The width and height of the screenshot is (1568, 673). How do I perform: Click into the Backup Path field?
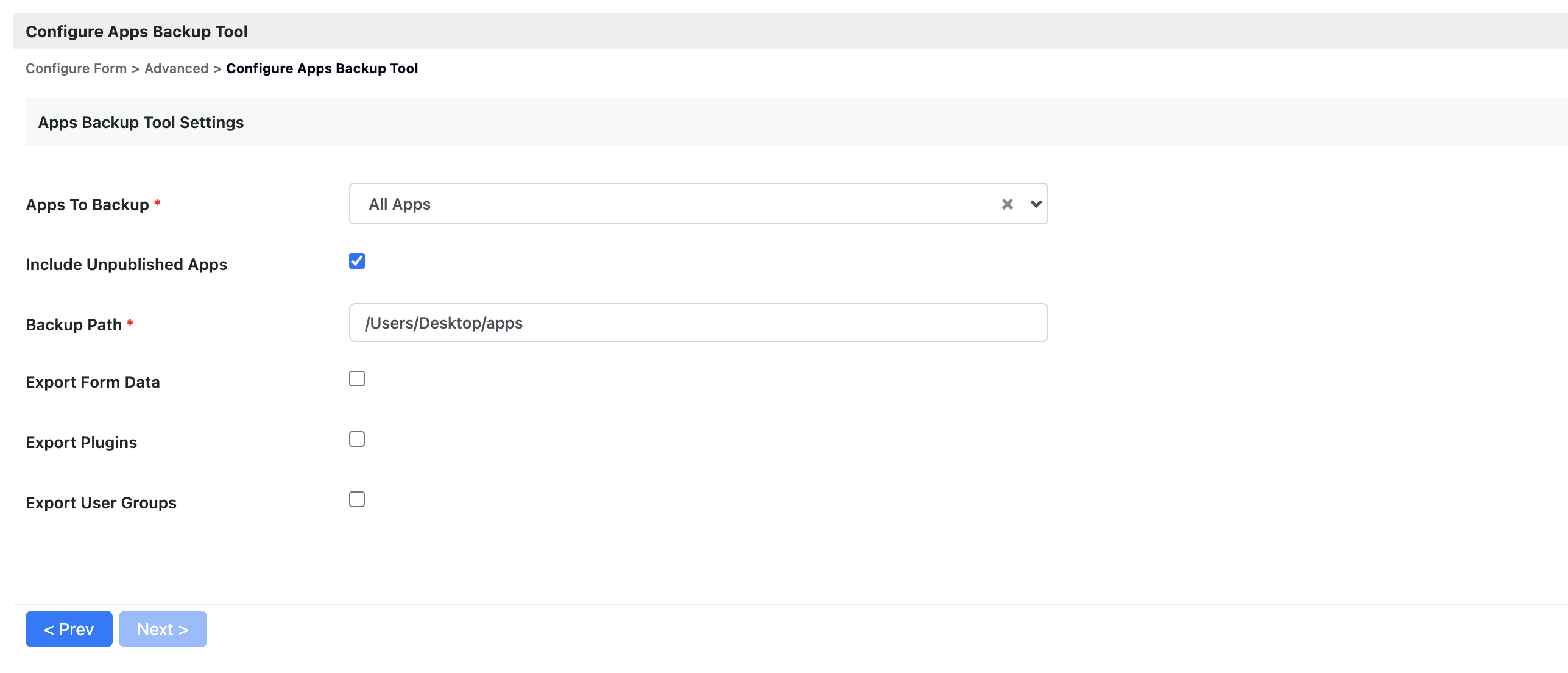coord(698,322)
